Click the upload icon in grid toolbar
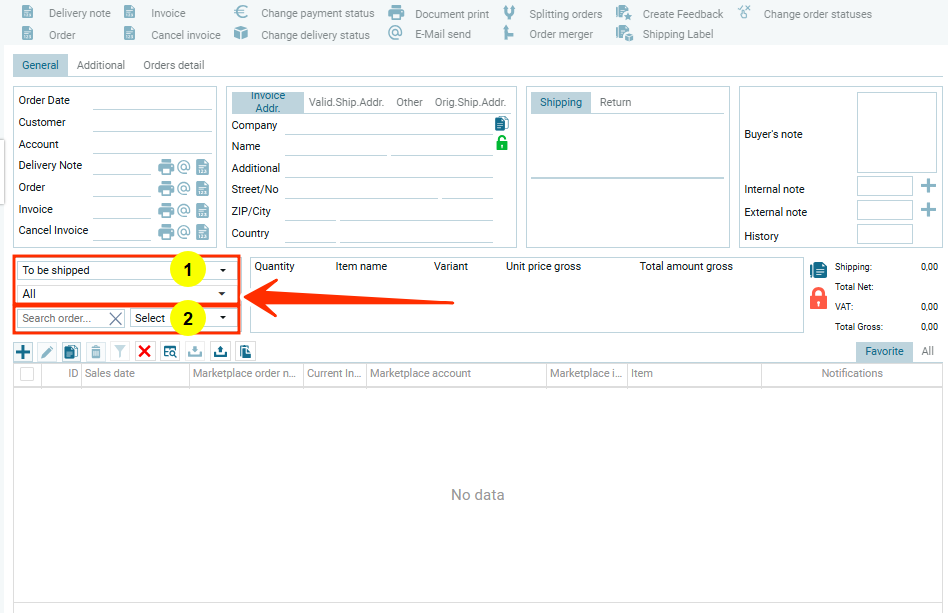The image size is (948, 613). (220, 351)
